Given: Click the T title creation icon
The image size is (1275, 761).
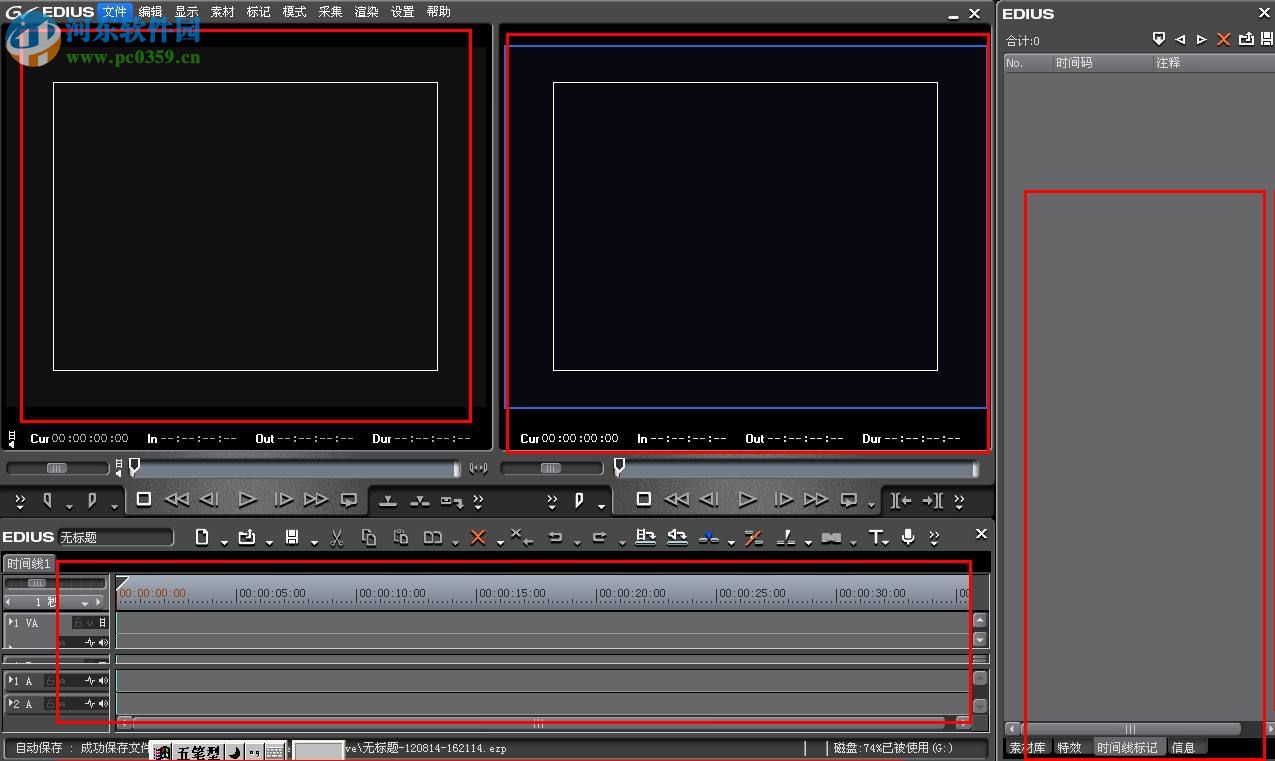Looking at the screenshot, I should (875, 538).
